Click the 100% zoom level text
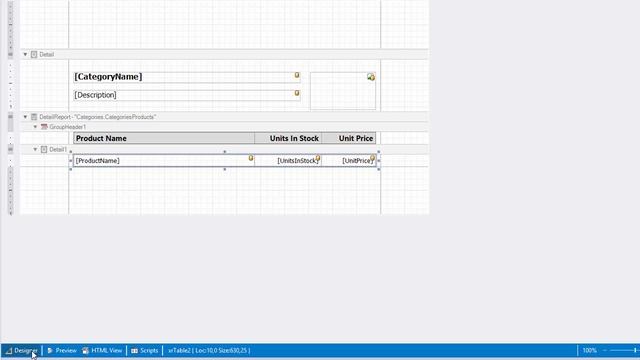The image size is (640, 360). click(589, 351)
